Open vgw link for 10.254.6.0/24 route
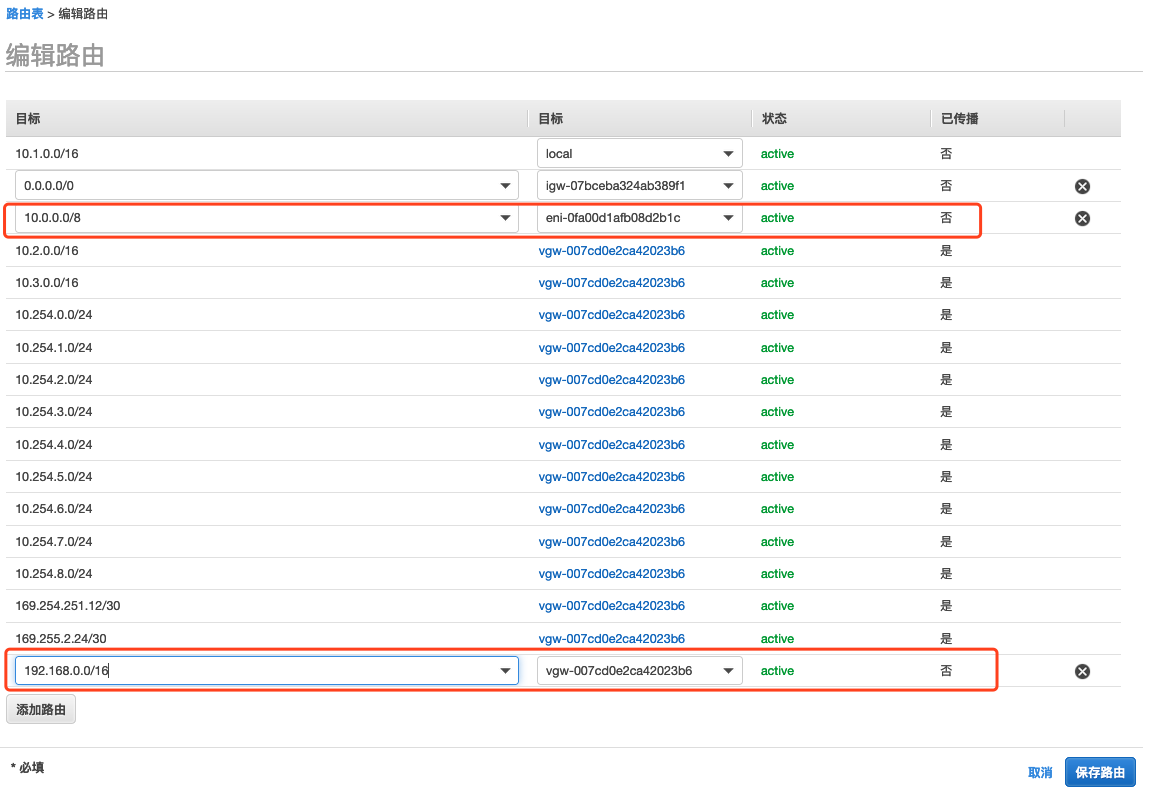This screenshot has width=1149, height=793. (611, 509)
